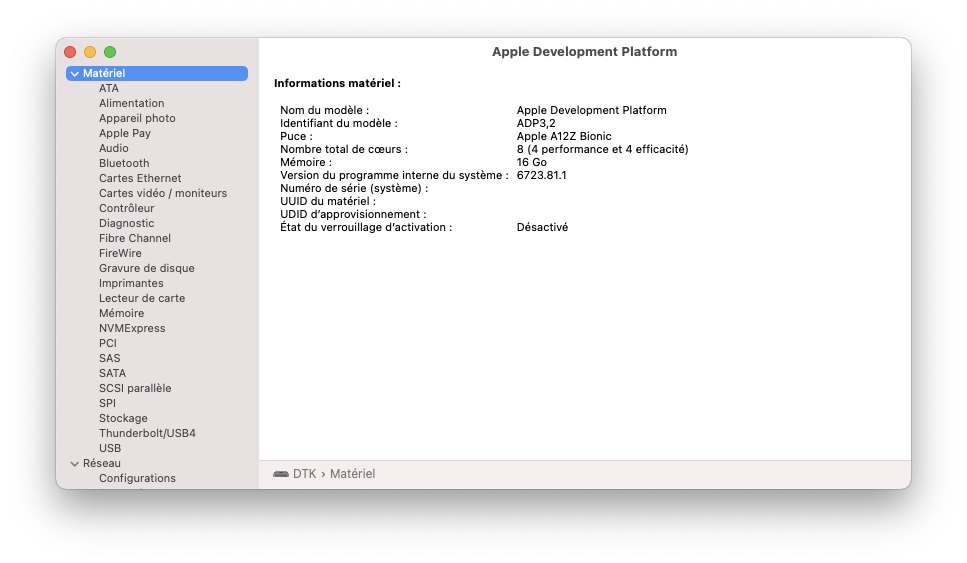
Task: Open the Cartes Ethernet entry
Action: point(140,178)
